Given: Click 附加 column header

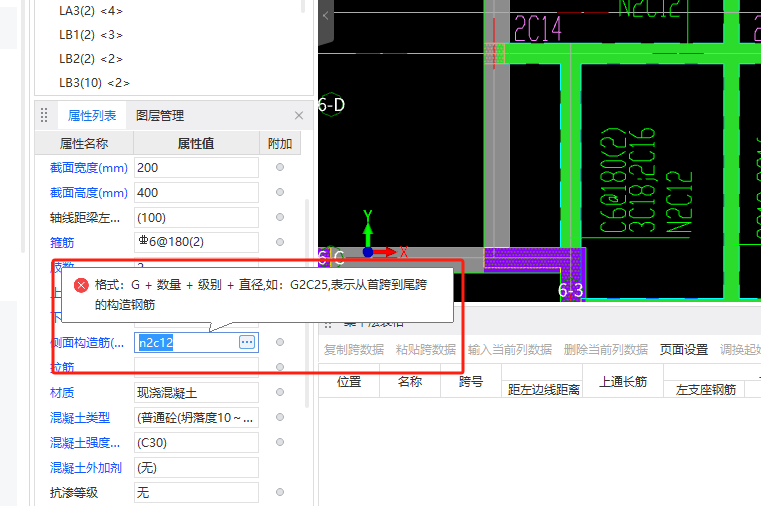Looking at the screenshot, I should (280, 143).
